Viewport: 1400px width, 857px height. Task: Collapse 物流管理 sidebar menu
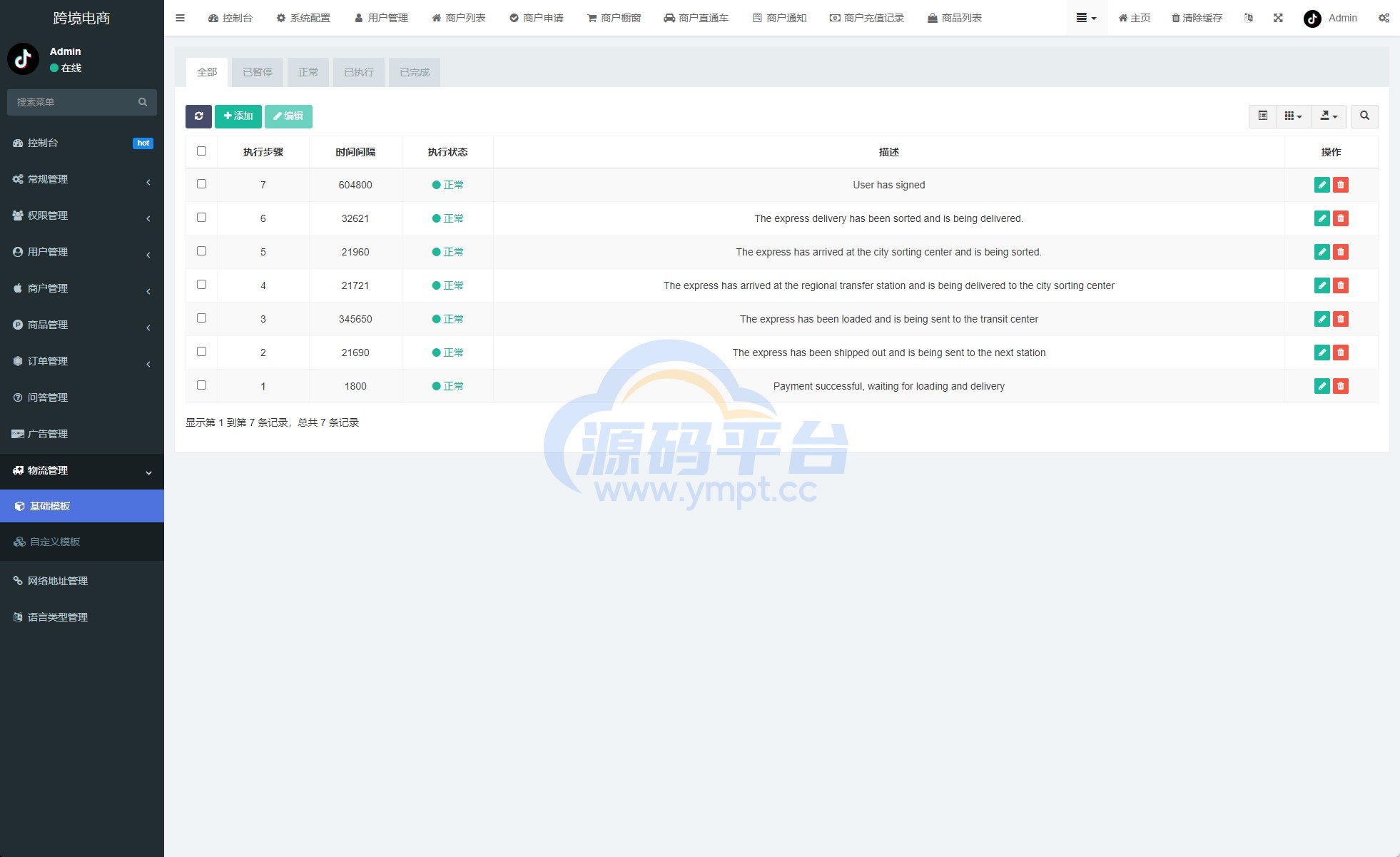(82, 471)
